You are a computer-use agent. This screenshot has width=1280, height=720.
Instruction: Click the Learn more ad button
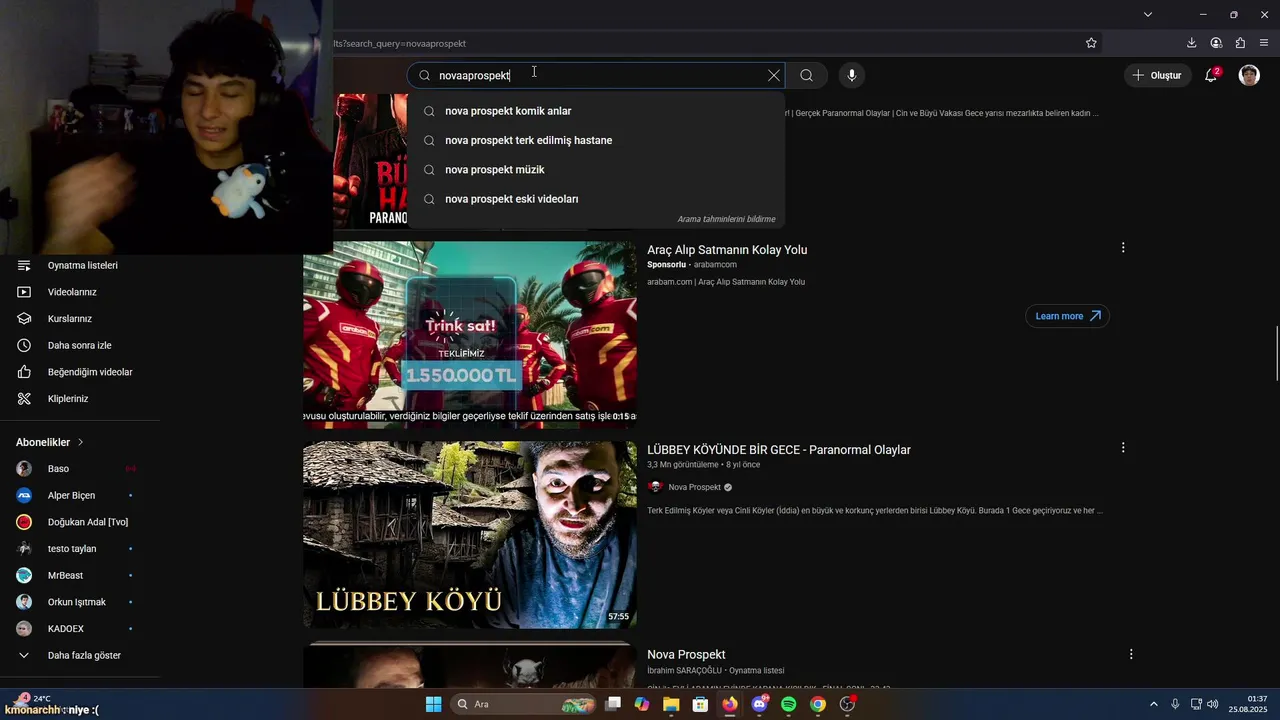[x=1067, y=316]
